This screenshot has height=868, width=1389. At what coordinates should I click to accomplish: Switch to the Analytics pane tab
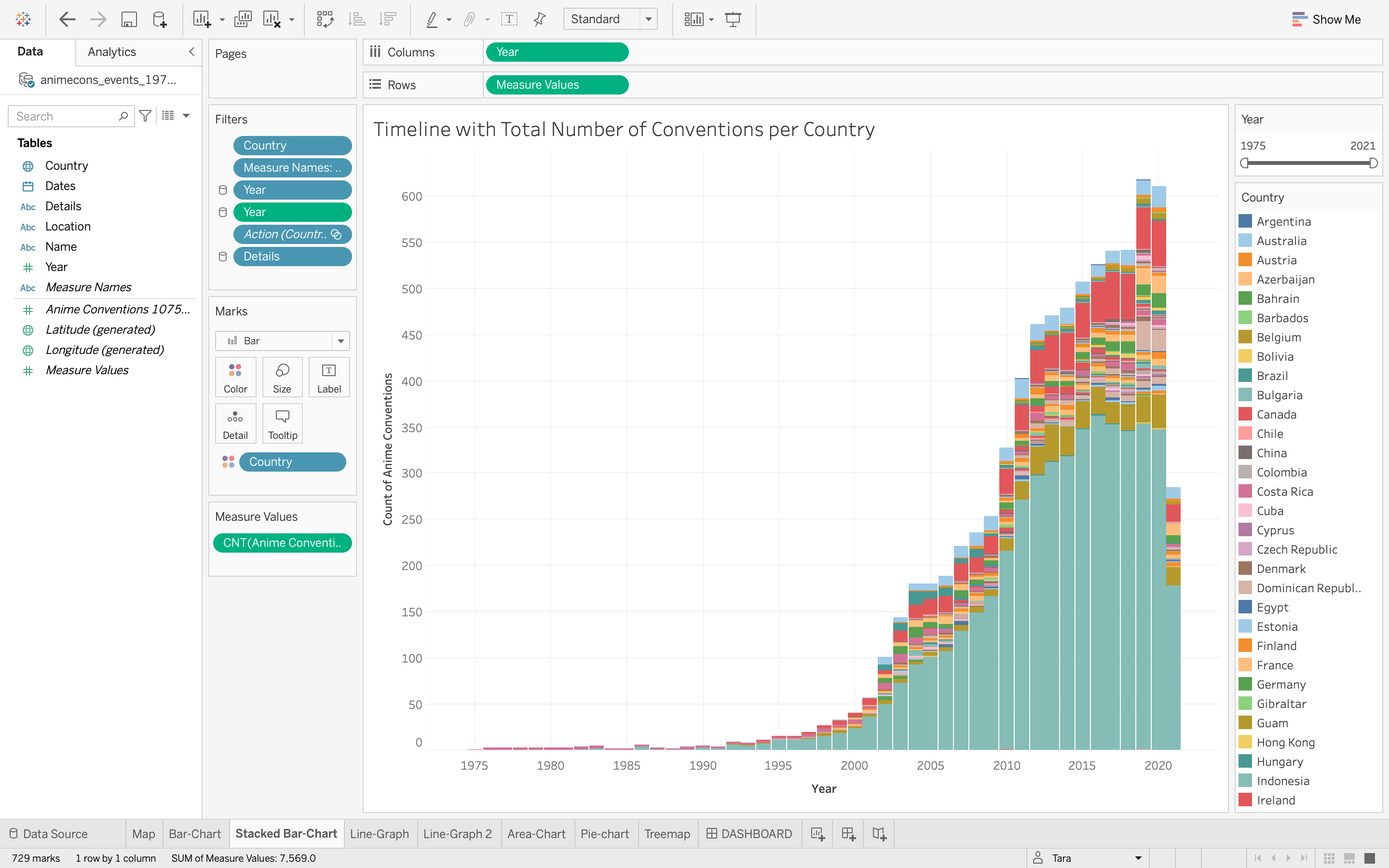[112, 52]
